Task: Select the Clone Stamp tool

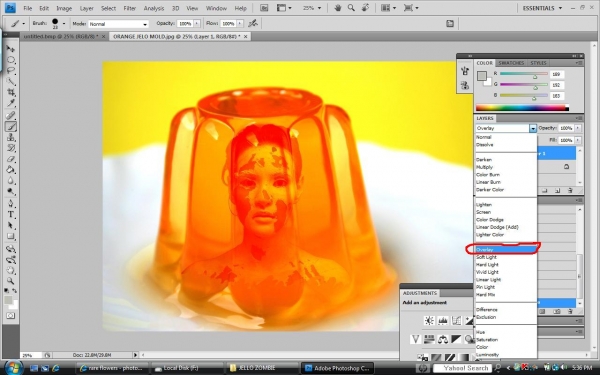Action: pyautogui.click(x=11, y=137)
